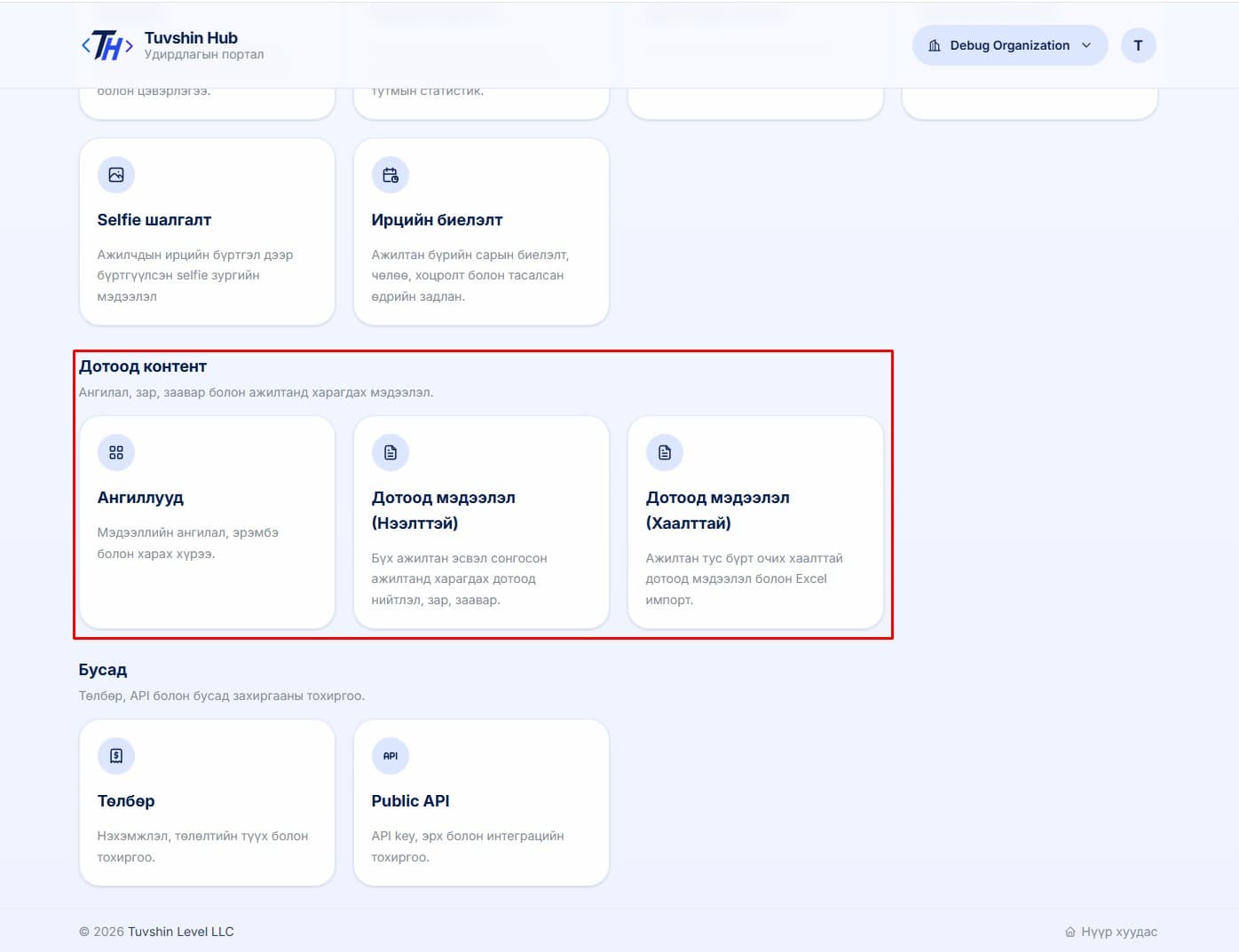Click the building icon beside Debug Organization
Image resolution: width=1239 pixels, height=952 pixels.
click(935, 45)
